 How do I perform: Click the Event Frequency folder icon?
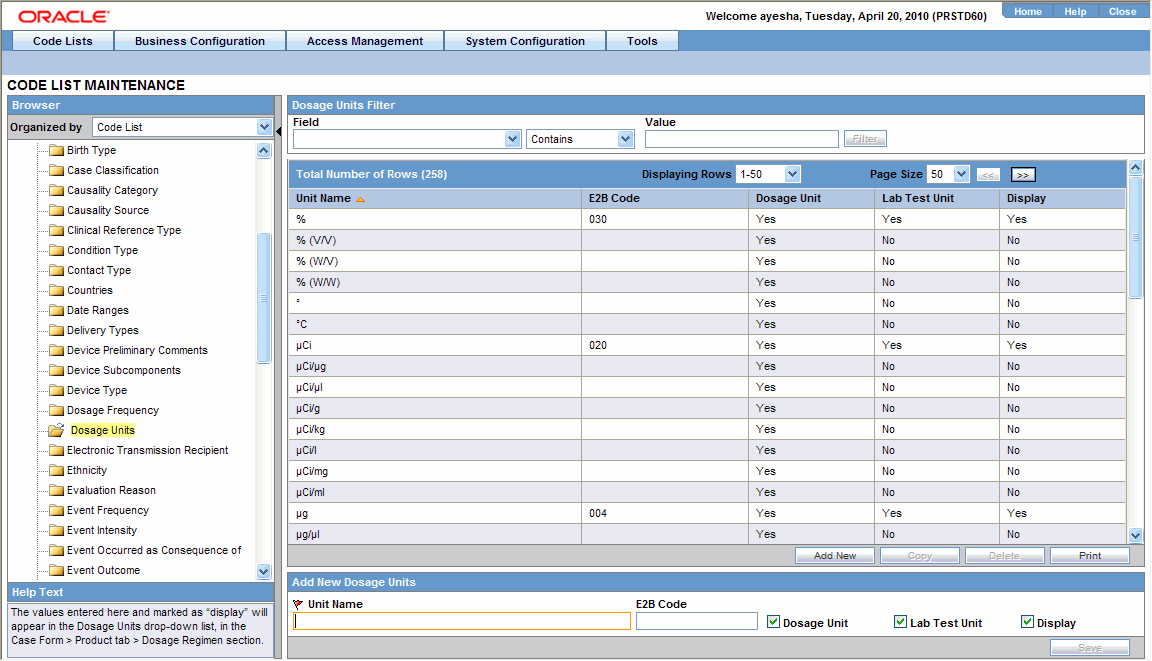(x=57, y=510)
